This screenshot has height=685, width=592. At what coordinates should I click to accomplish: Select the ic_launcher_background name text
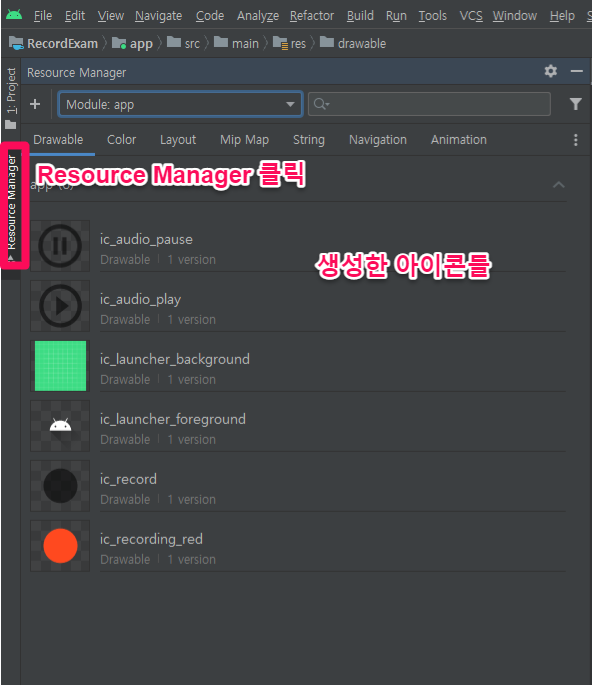click(x=175, y=359)
